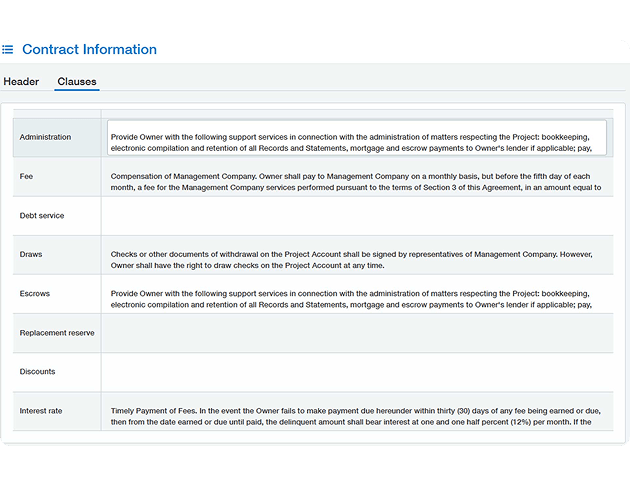The height and width of the screenshot is (485, 630).
Task: Click the list icon beside Contract Information
Action: (8, 49)
